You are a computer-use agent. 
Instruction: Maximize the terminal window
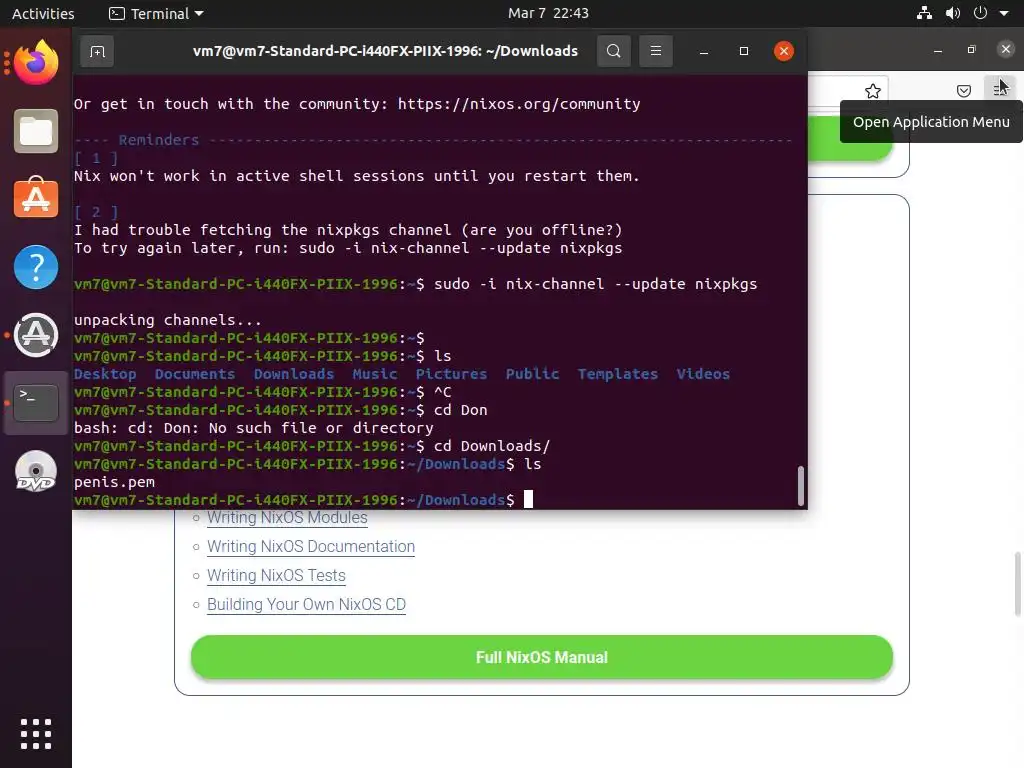point(743,51)
